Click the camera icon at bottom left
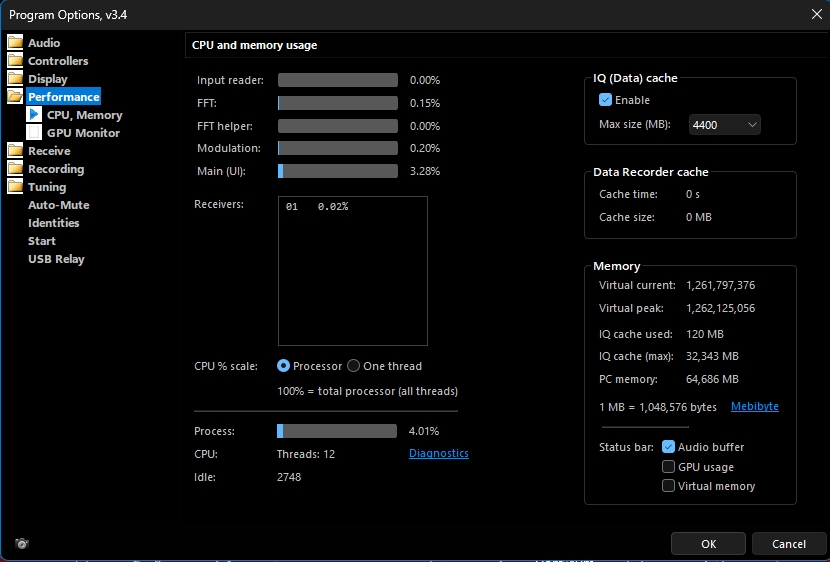Screen dimensions: 830x562 click(22, 543)
